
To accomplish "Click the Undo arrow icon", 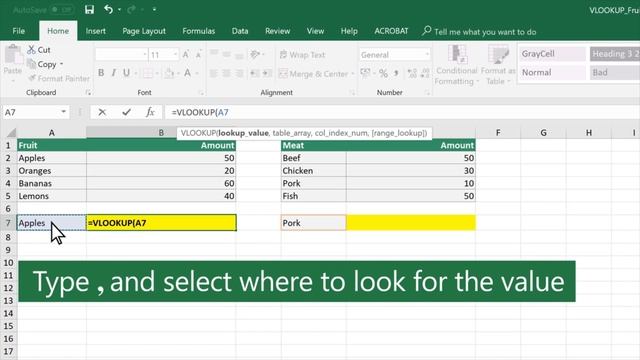I will (108, 9).
